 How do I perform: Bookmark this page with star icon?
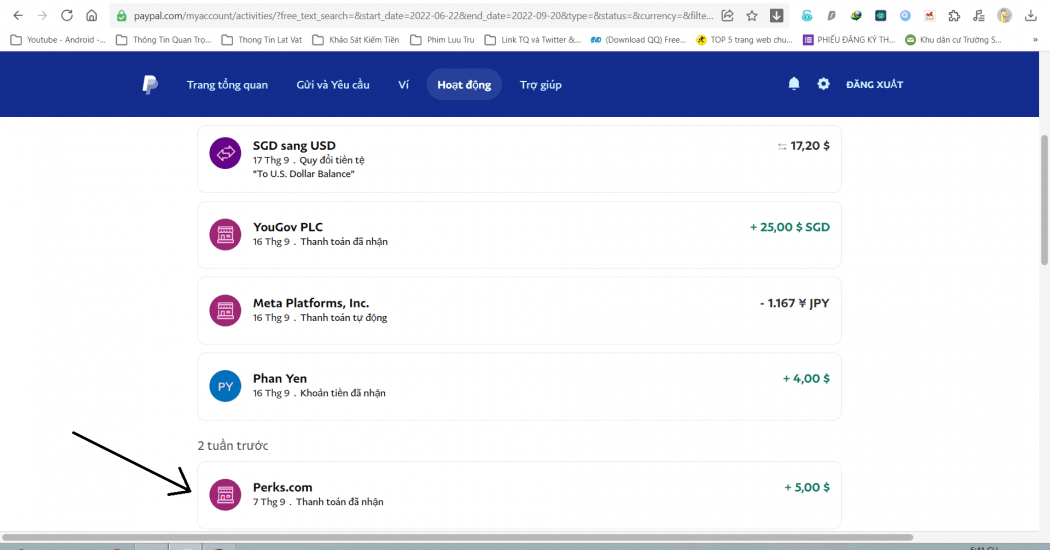[752, 15]
